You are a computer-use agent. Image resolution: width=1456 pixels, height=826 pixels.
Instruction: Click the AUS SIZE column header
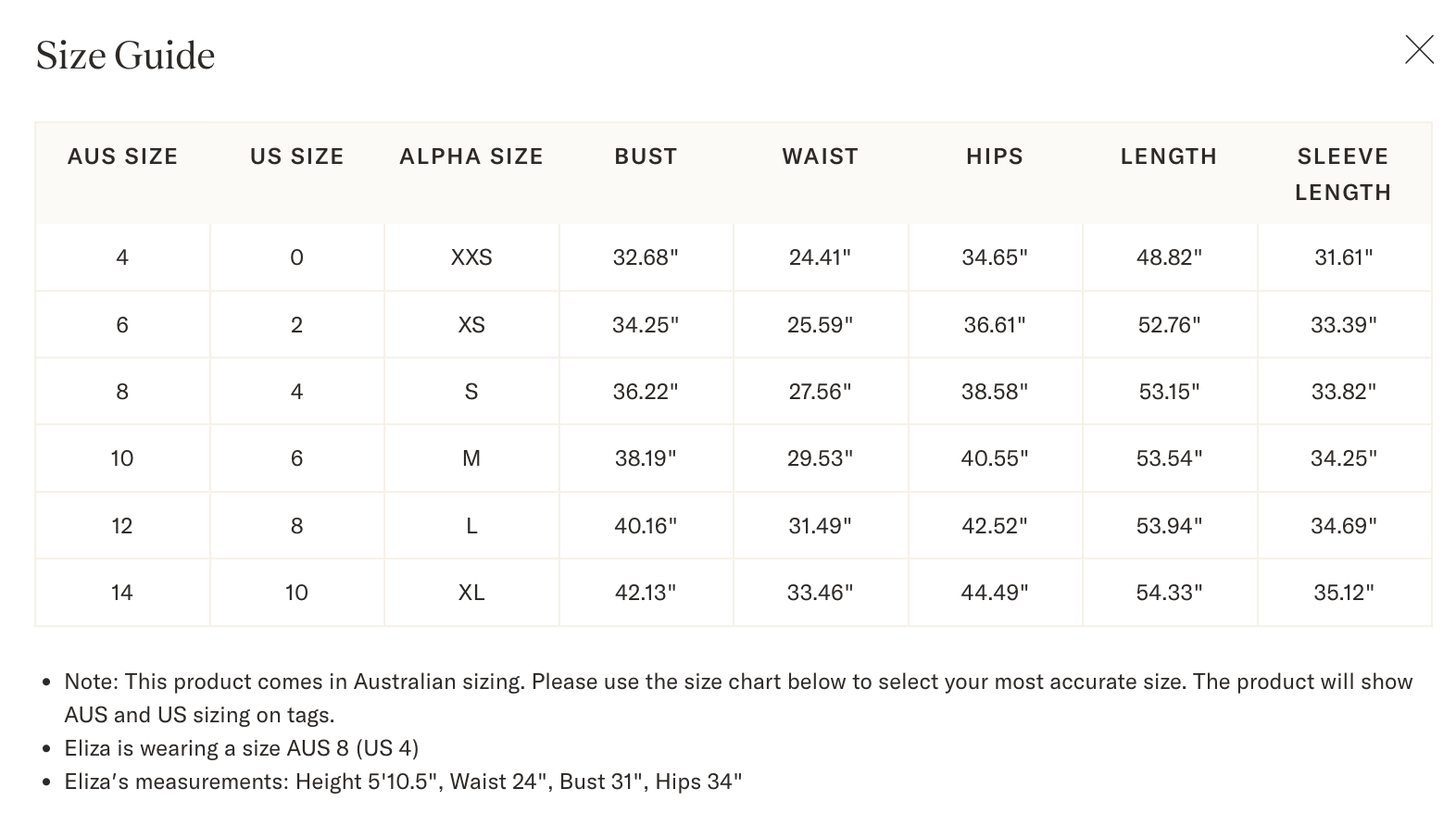coord(122,156)
